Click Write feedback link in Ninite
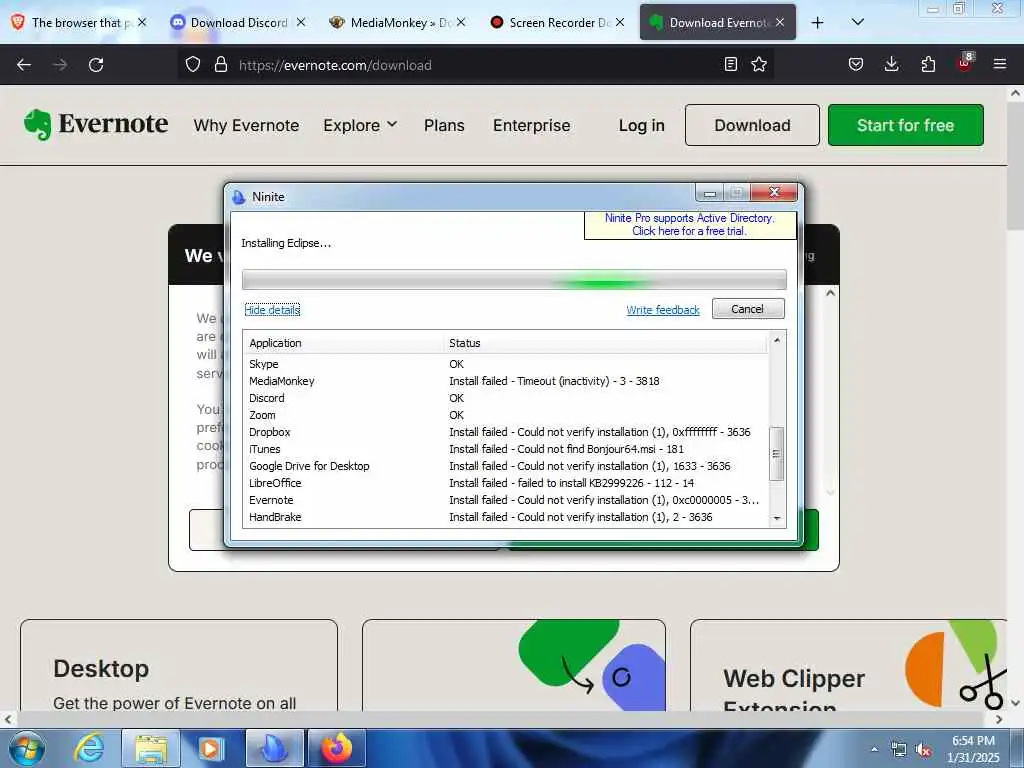The width and height of the screenshot is (1024, 768). pyautogui.click(x=663, y=310)
